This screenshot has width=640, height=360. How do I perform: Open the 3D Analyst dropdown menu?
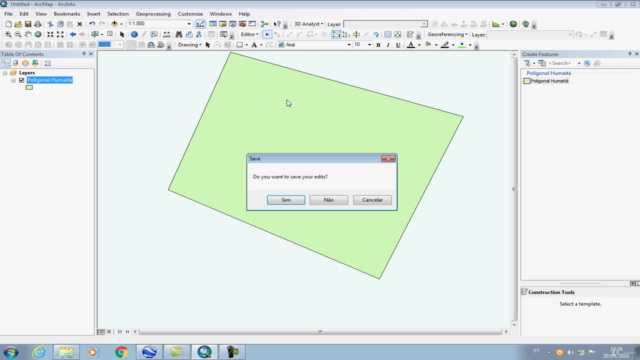click(309, 24)
